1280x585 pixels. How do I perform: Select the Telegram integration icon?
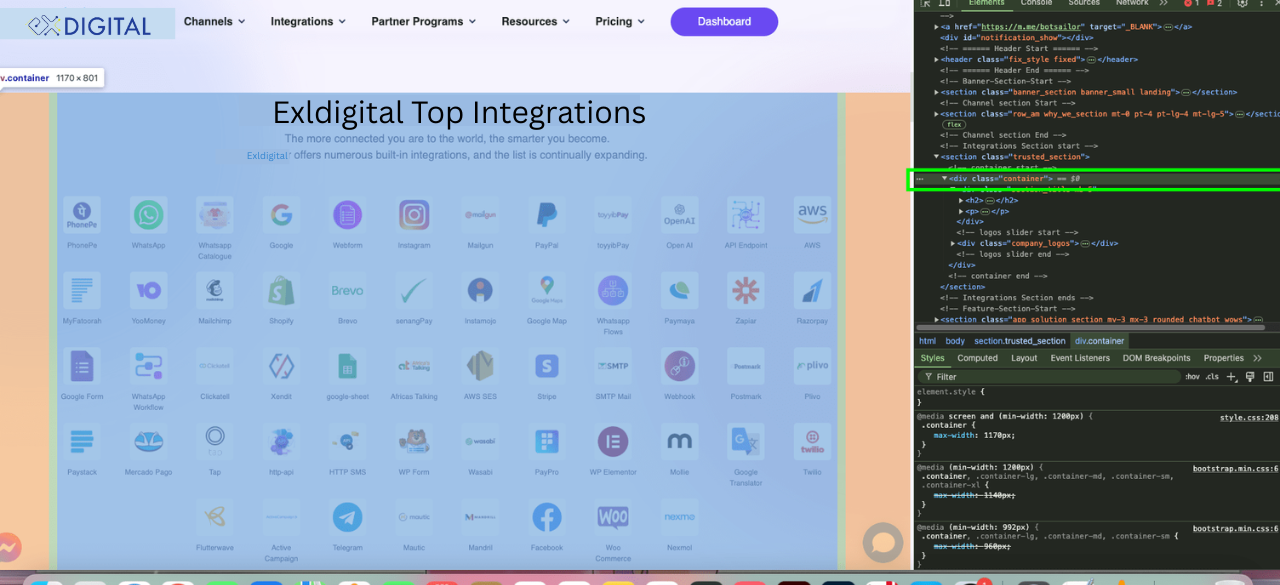348,517
